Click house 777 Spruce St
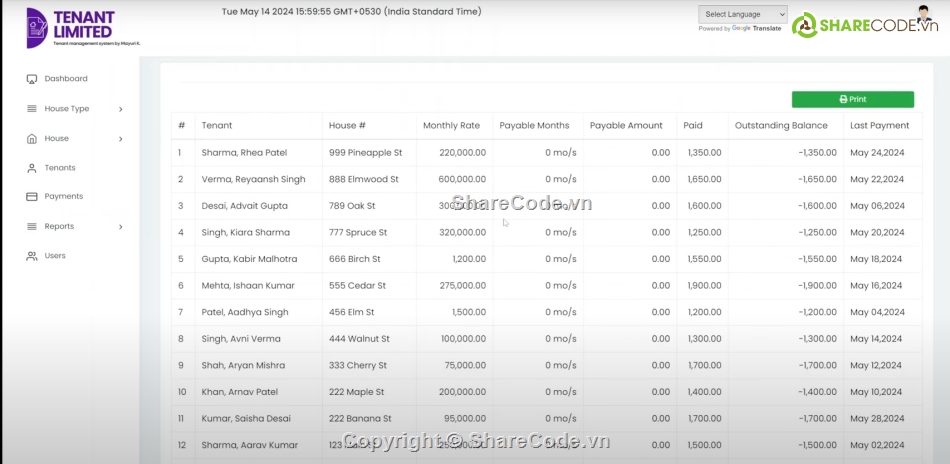Viewport: 950px width, 464px height. 358,233
